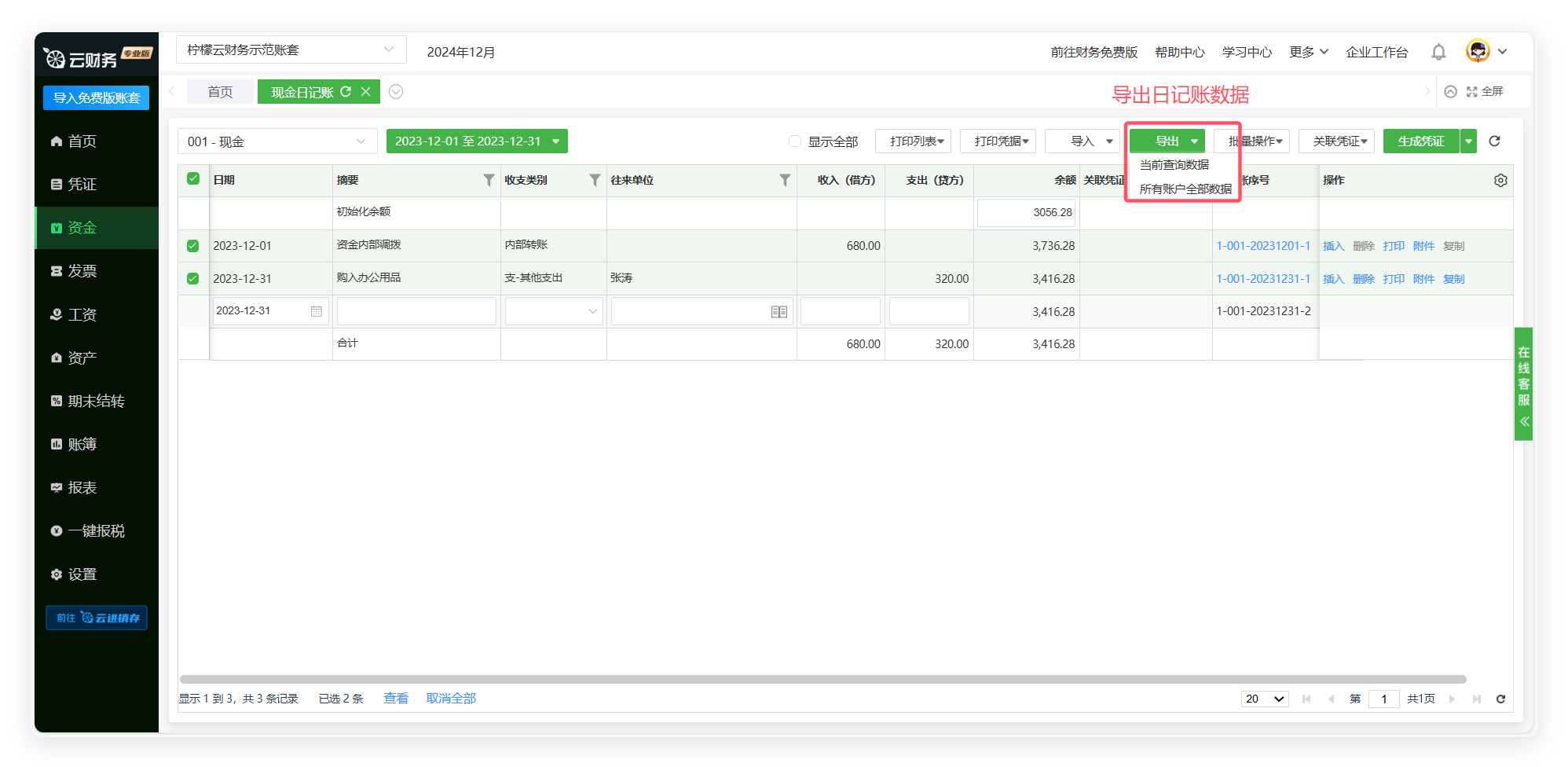Screen dimensions: 1568x767
Task: Select 当前查询数据 from export menu
Action: 1174,165
